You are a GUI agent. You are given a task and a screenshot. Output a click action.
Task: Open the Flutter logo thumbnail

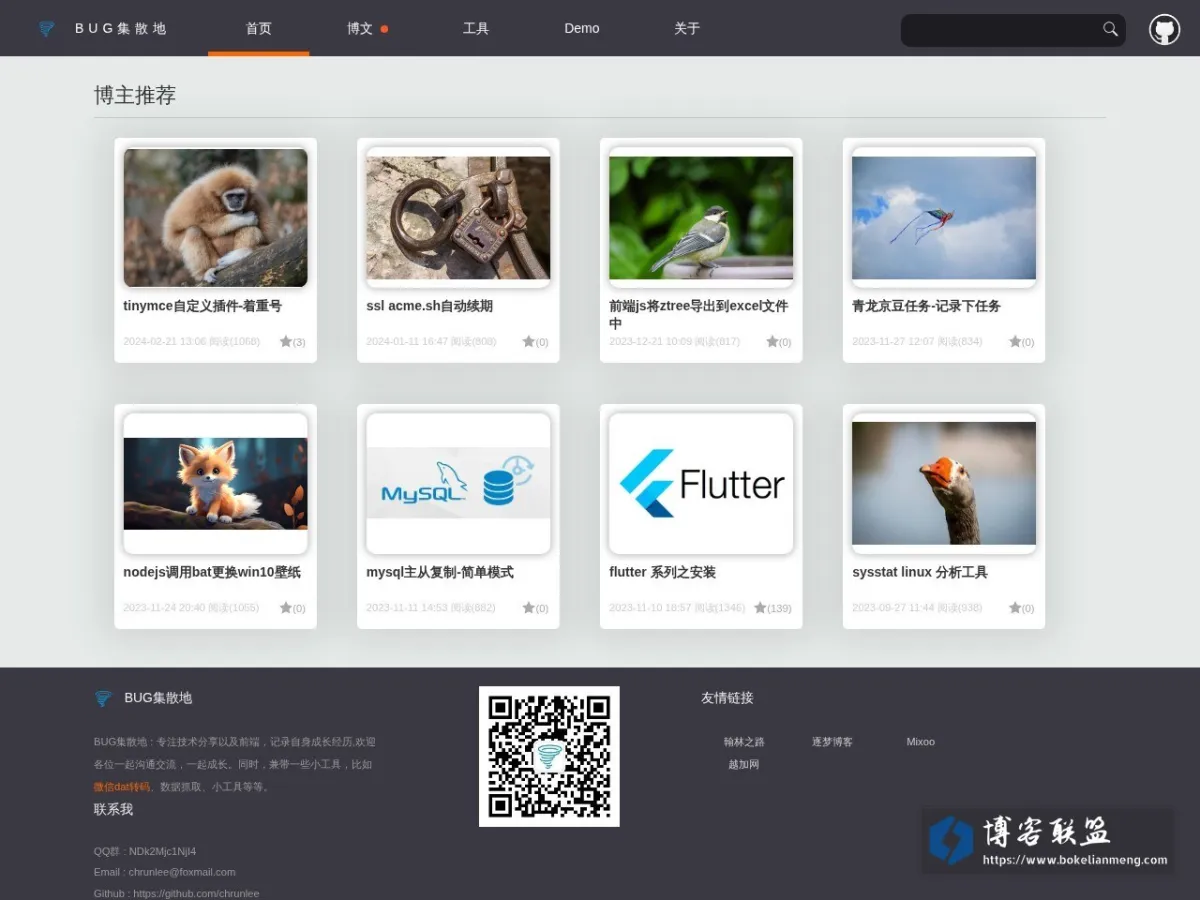(701, 483)
